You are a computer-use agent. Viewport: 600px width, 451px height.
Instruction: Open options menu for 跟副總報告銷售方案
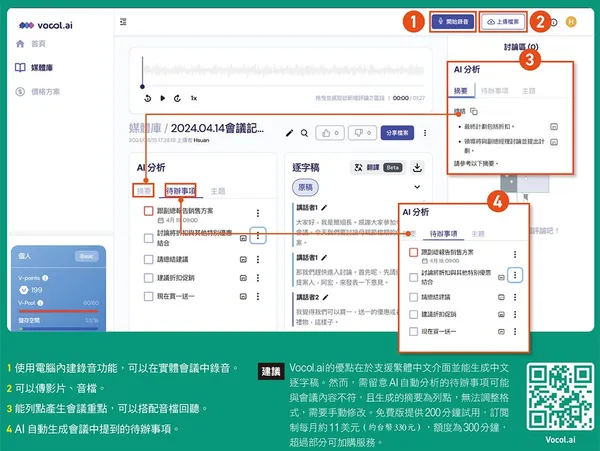[258, 213]
